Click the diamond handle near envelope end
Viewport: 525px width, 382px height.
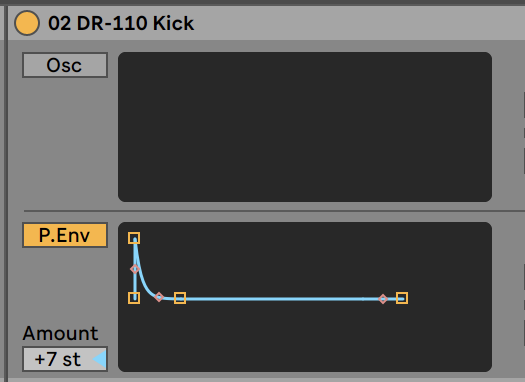click(x=383, y=299)
